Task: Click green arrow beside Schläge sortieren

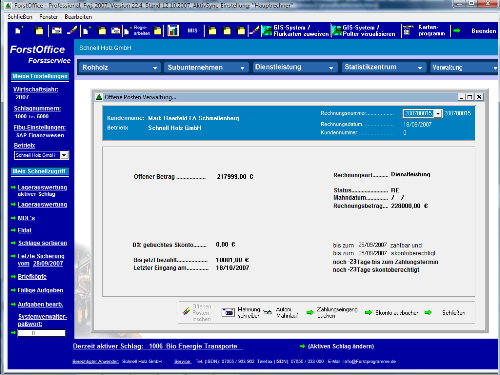Action: point(13,243)
